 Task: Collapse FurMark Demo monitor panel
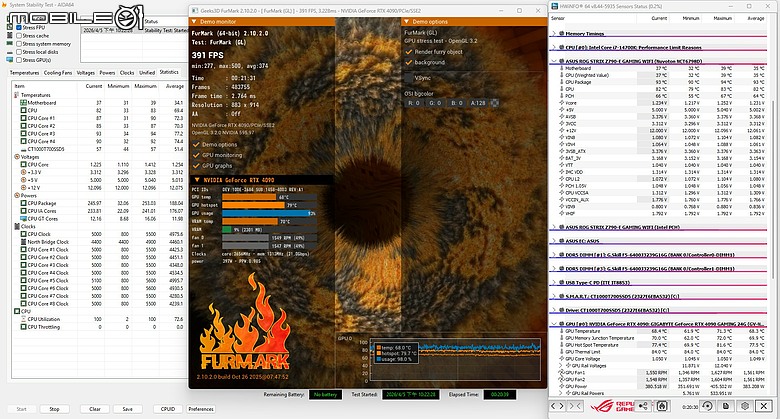pos(194,22)
